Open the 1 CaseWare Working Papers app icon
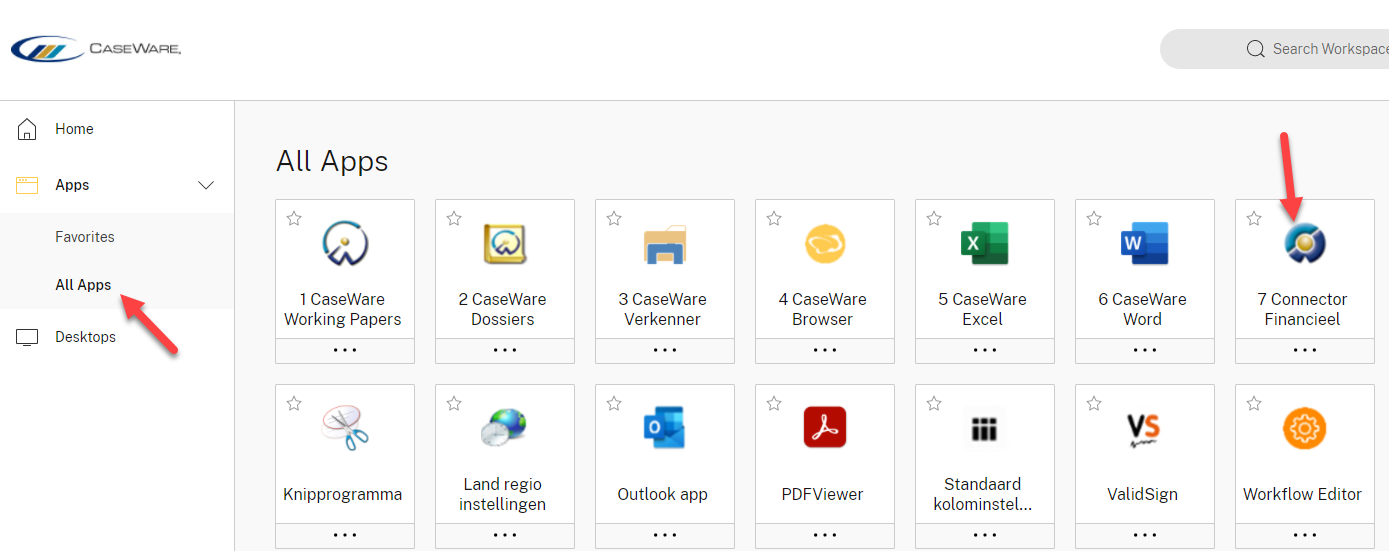This screenshot has height=551, width=1389. coord(345,243)
